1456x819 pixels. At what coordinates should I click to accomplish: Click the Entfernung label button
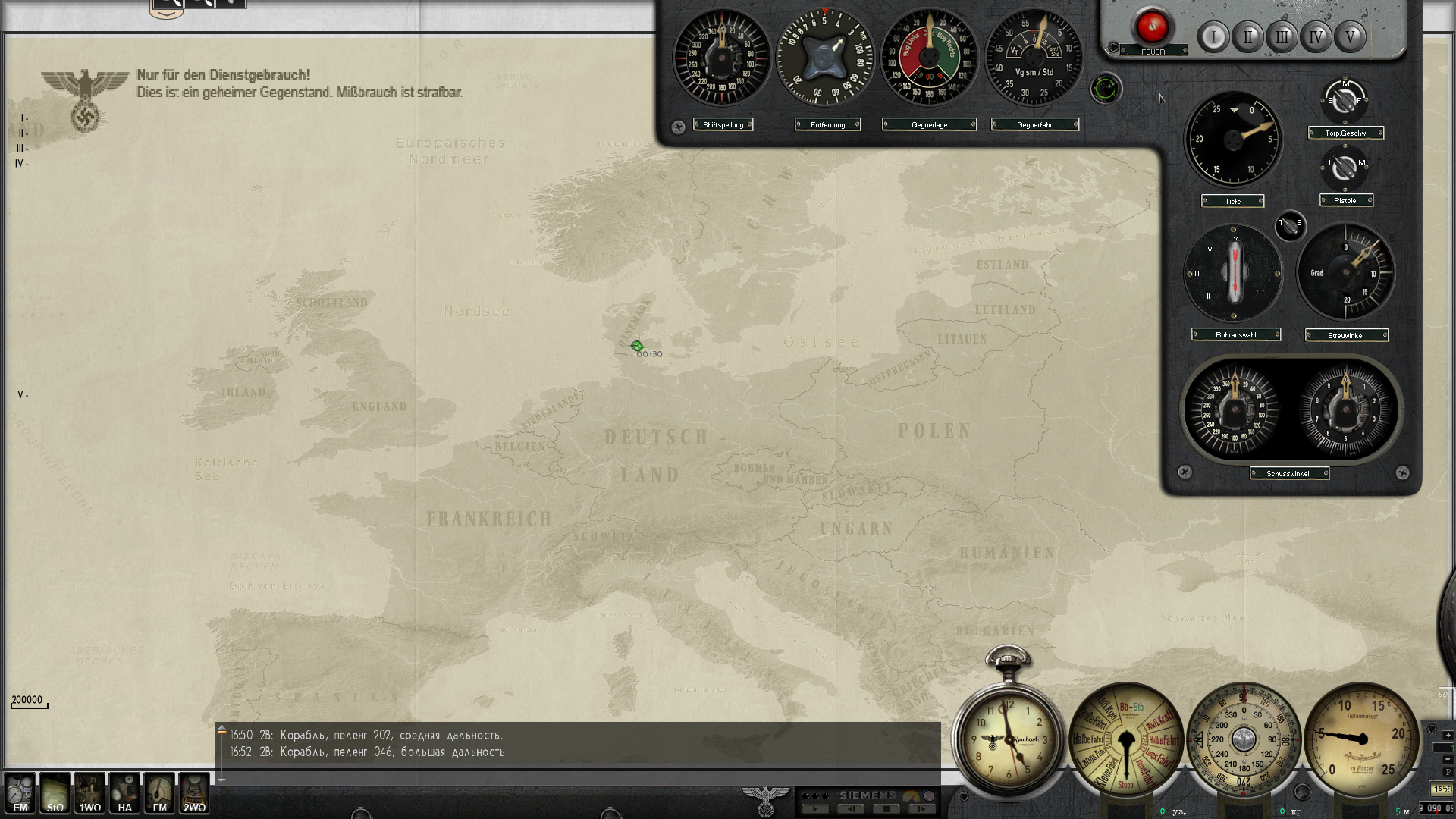point(827,124)
